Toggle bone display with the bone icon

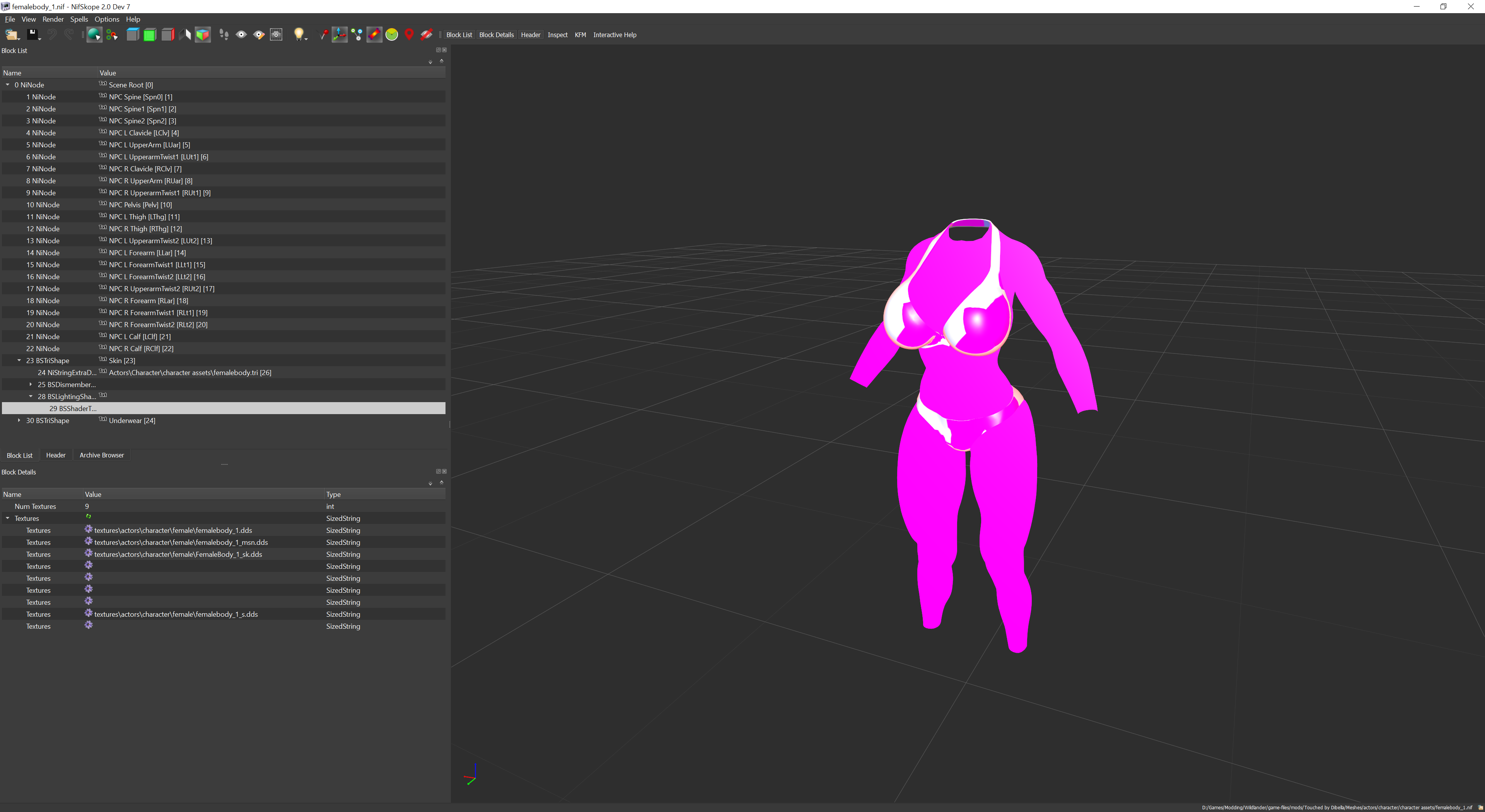click(x=375, y=34)
